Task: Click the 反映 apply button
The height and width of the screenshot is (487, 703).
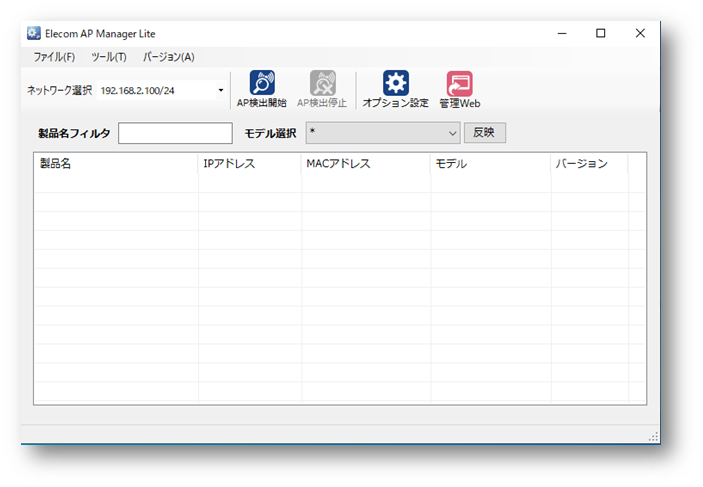Action: 485,133
